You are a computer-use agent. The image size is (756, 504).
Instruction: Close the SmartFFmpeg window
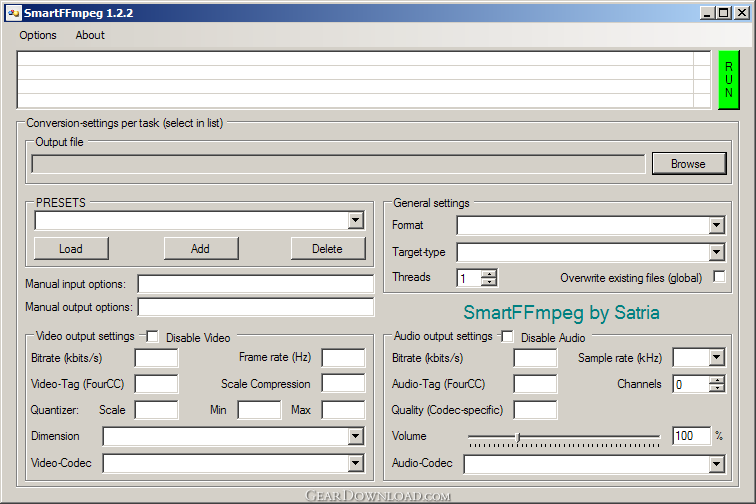742,13
